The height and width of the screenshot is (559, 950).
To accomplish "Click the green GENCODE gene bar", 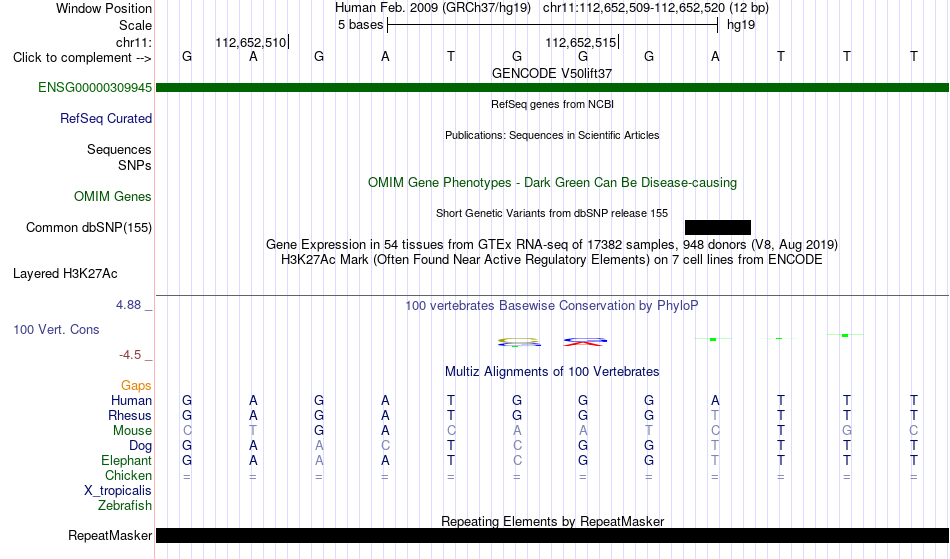I will pos(552,88).
